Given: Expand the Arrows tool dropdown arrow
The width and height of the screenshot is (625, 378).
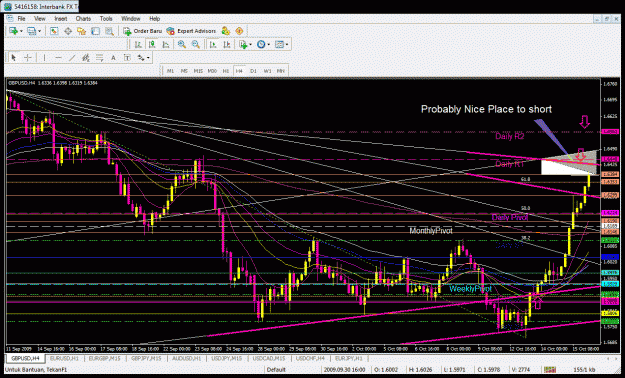Looking at the screenshot, I should (148, 58).
